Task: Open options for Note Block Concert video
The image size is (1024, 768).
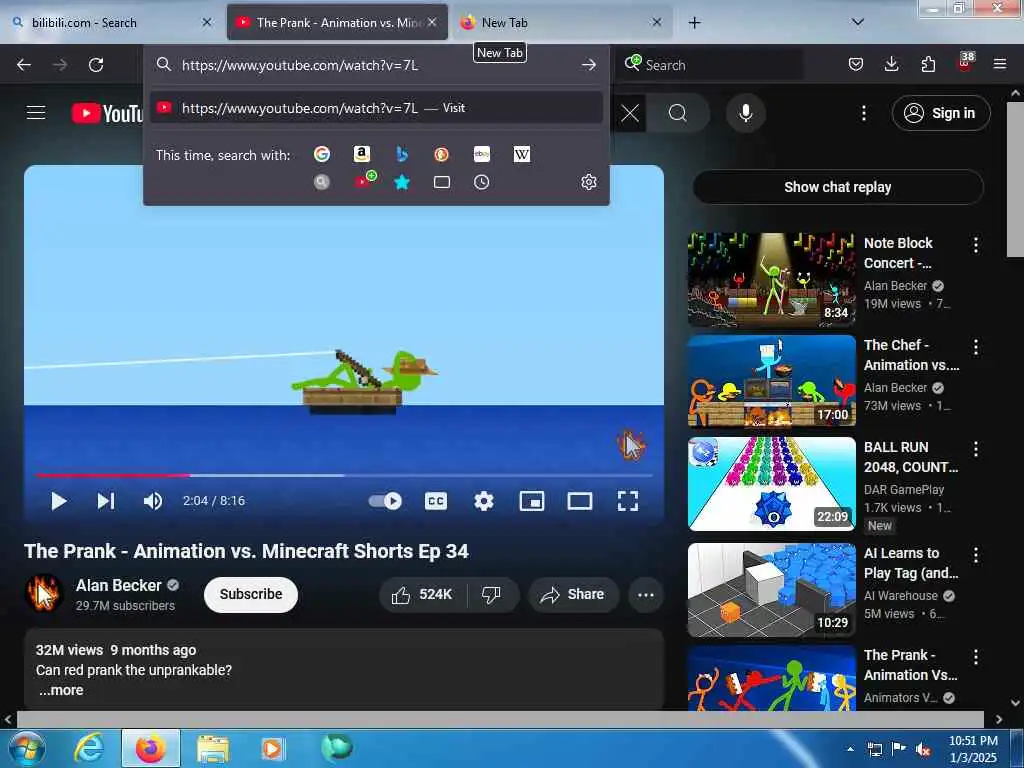Action: (x=975, y=245)
